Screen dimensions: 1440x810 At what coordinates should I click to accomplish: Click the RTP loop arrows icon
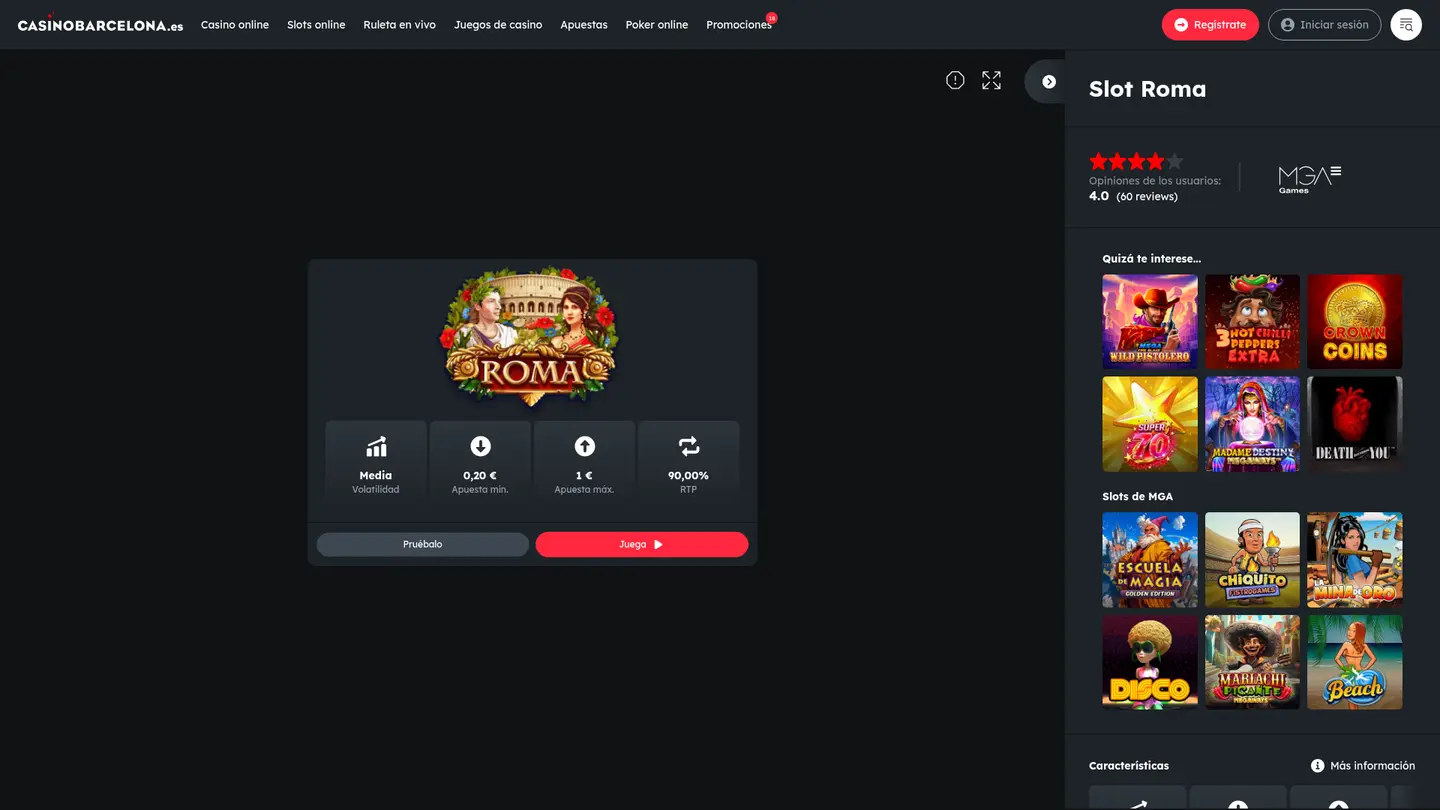point(689,446)
